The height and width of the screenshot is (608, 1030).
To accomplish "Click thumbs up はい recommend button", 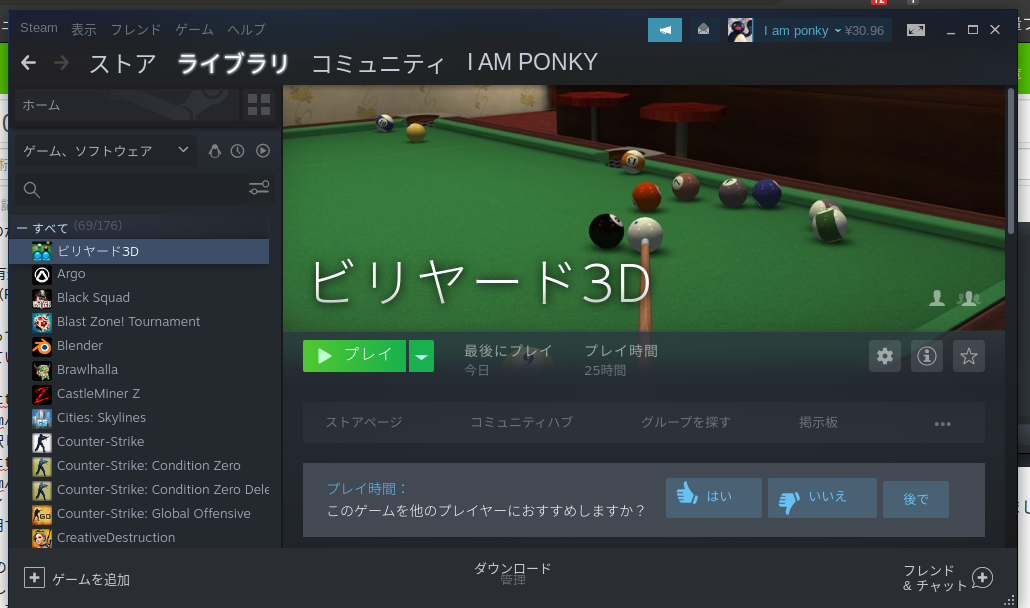I will coord(713,497).
